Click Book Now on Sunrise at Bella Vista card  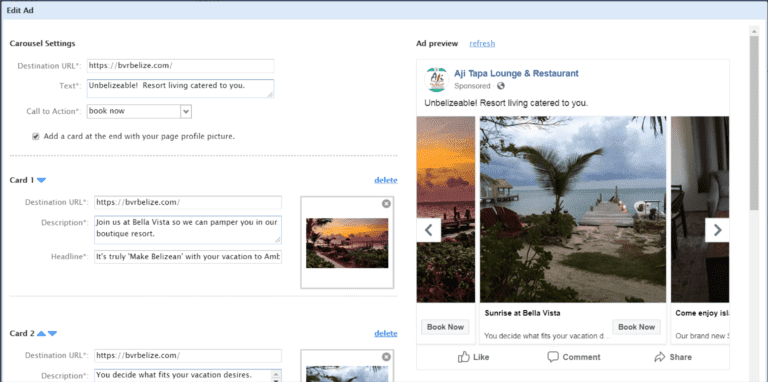coord(636,327)
